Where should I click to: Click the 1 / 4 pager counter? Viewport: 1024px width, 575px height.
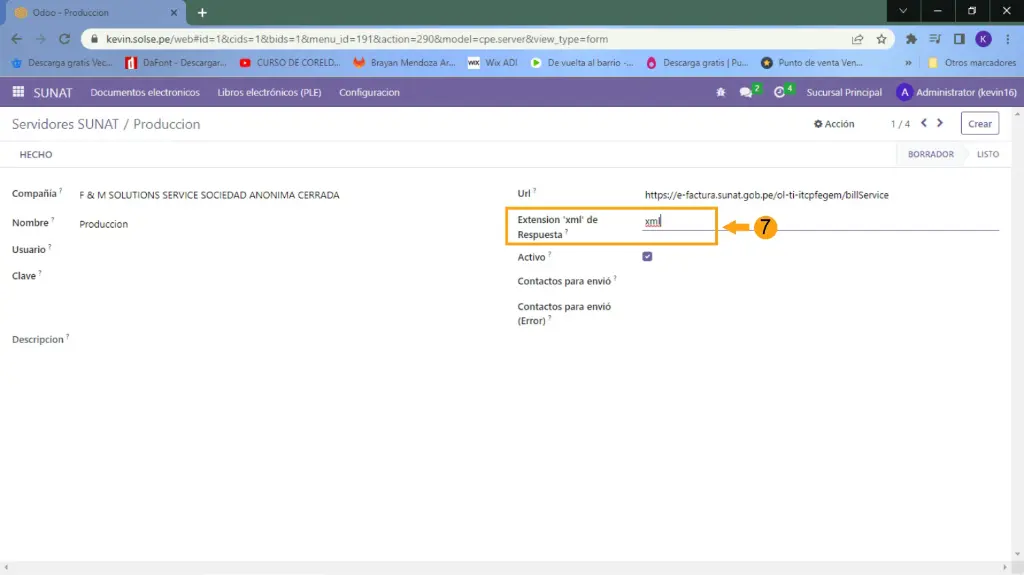(900, 123)
